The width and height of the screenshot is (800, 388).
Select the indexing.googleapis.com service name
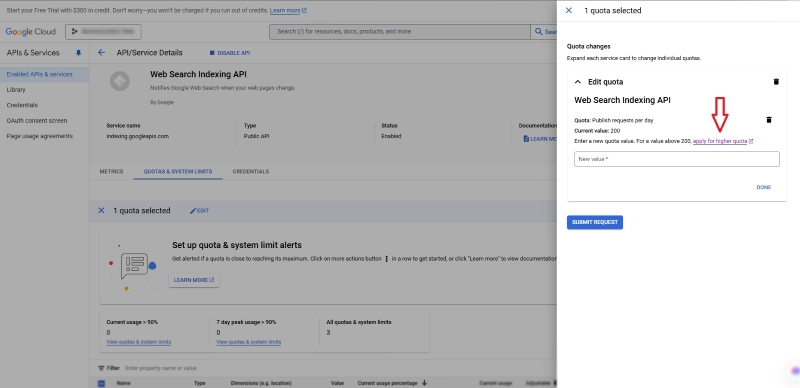coord(137,136)
